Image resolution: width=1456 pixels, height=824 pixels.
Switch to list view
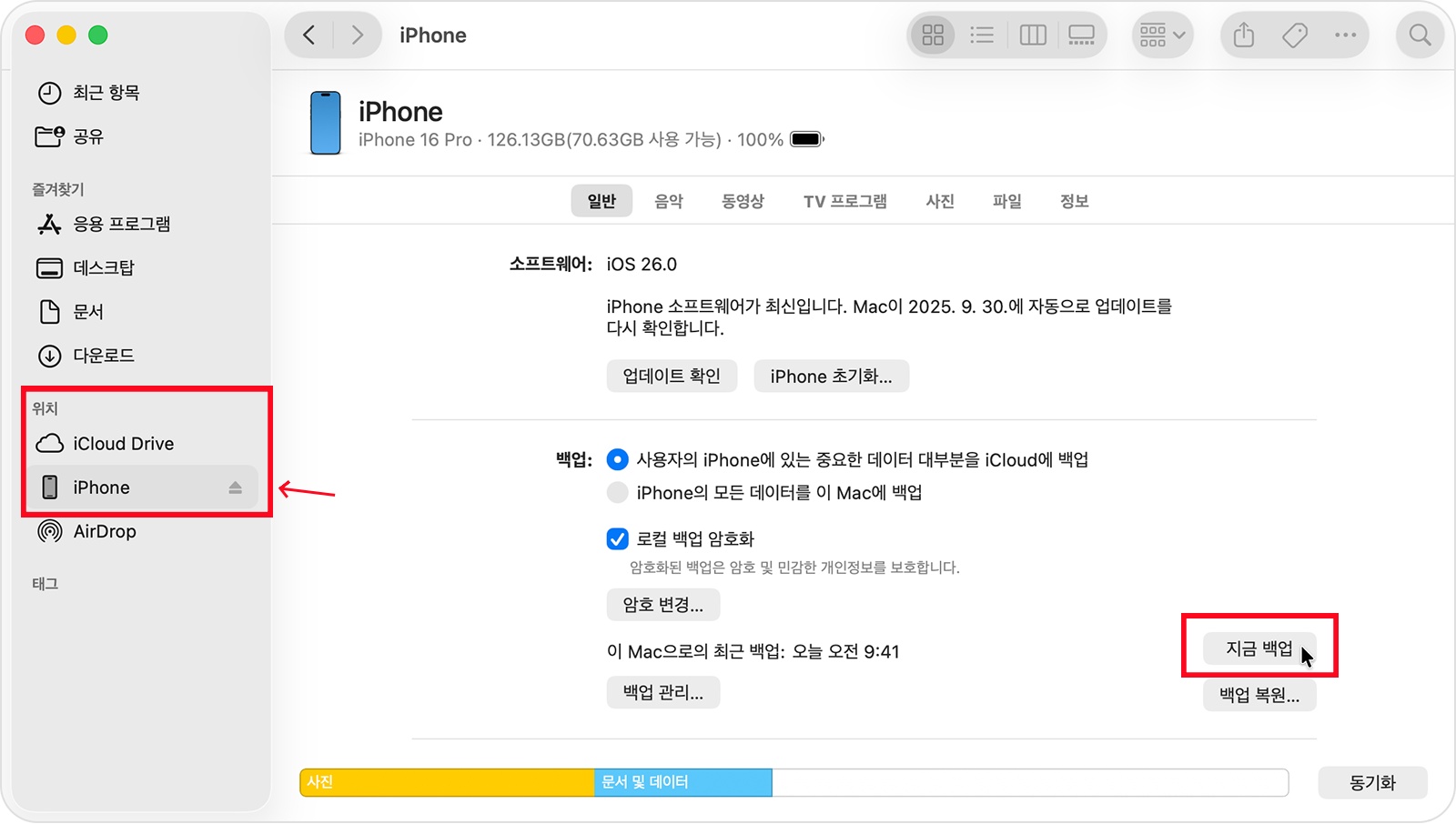tap(982, 35)
